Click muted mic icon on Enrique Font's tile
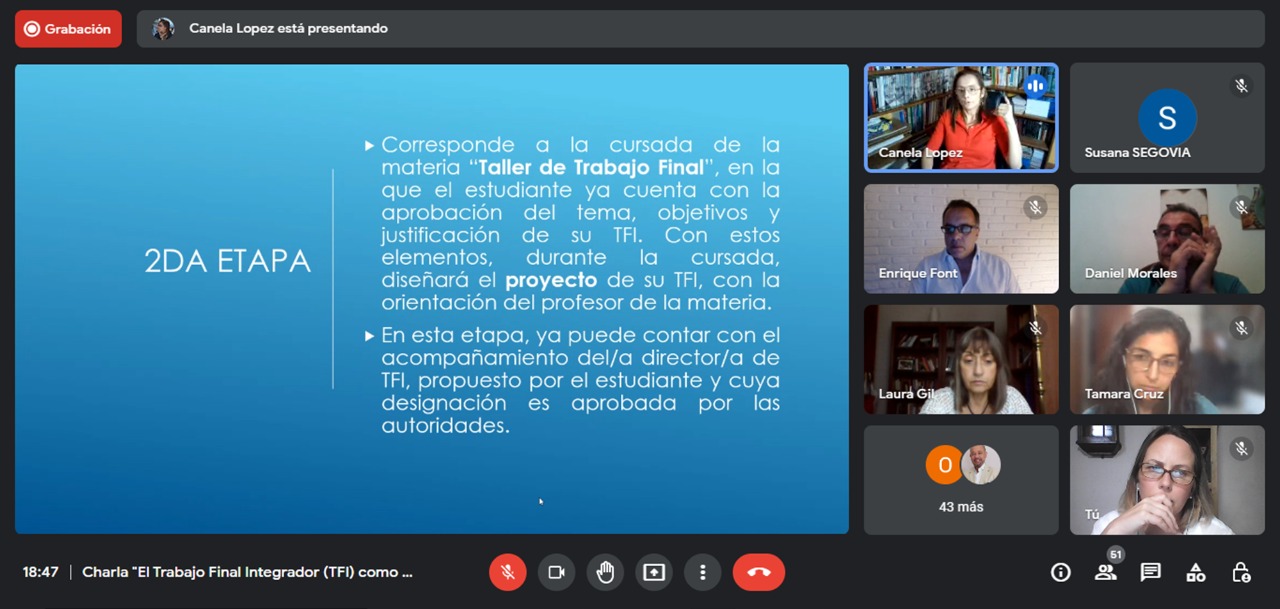Viewport: 1280px width, 609px height. tap(1035, 207)
